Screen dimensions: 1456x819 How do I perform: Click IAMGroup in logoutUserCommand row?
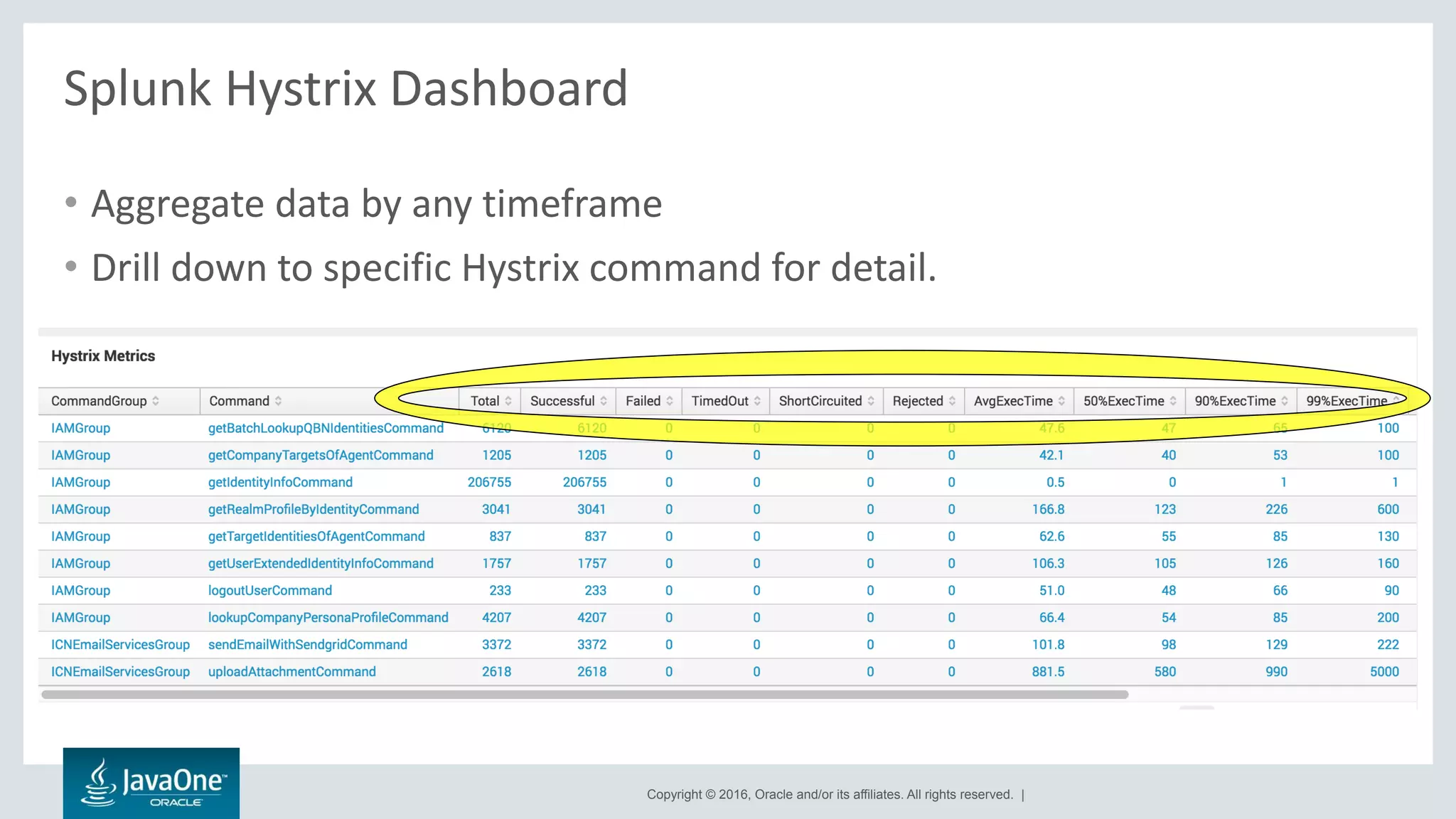(x=80, y=590)
